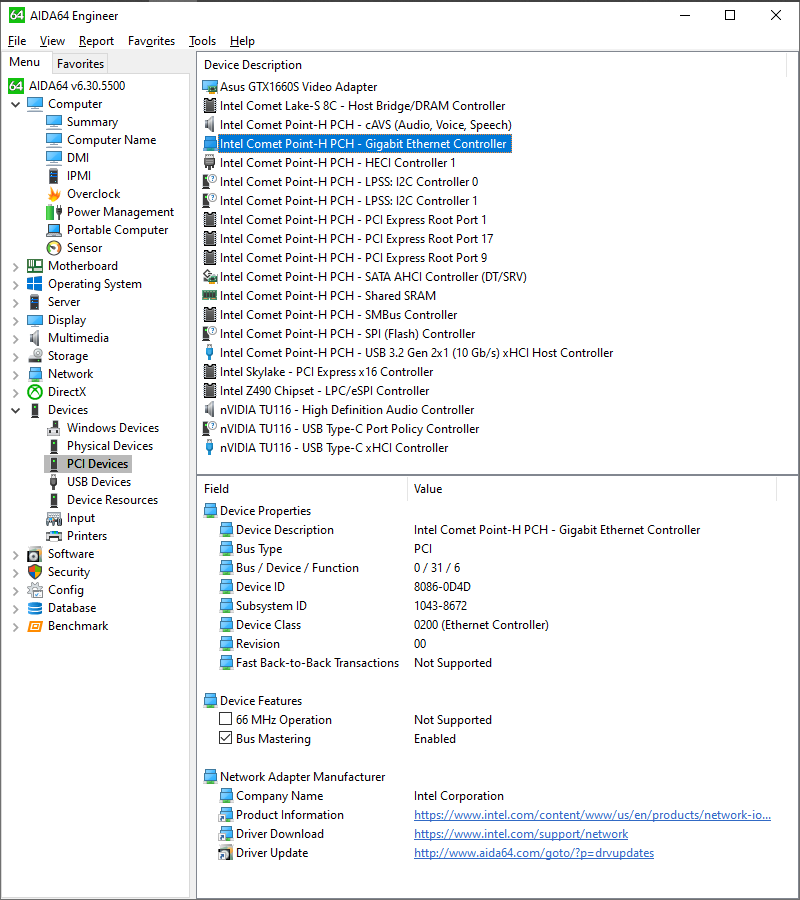Select the Summary monitor icon
Screen dimensions: 800x900
click(x=54, y=122)
